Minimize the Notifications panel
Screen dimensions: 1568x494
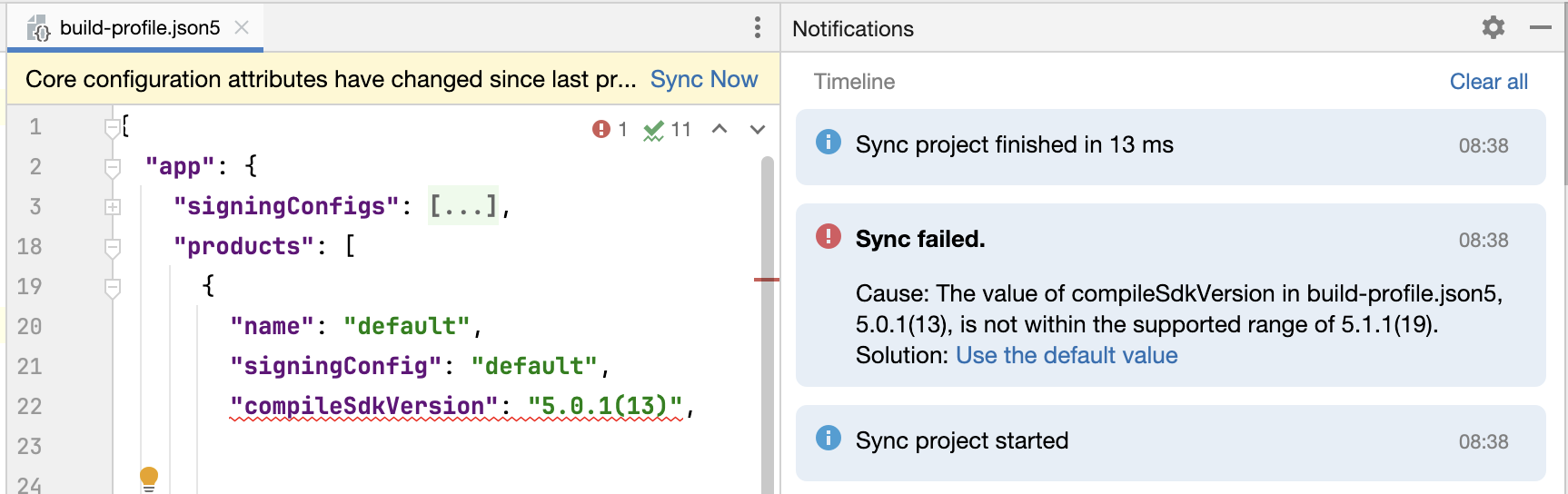click(1540, 27)
